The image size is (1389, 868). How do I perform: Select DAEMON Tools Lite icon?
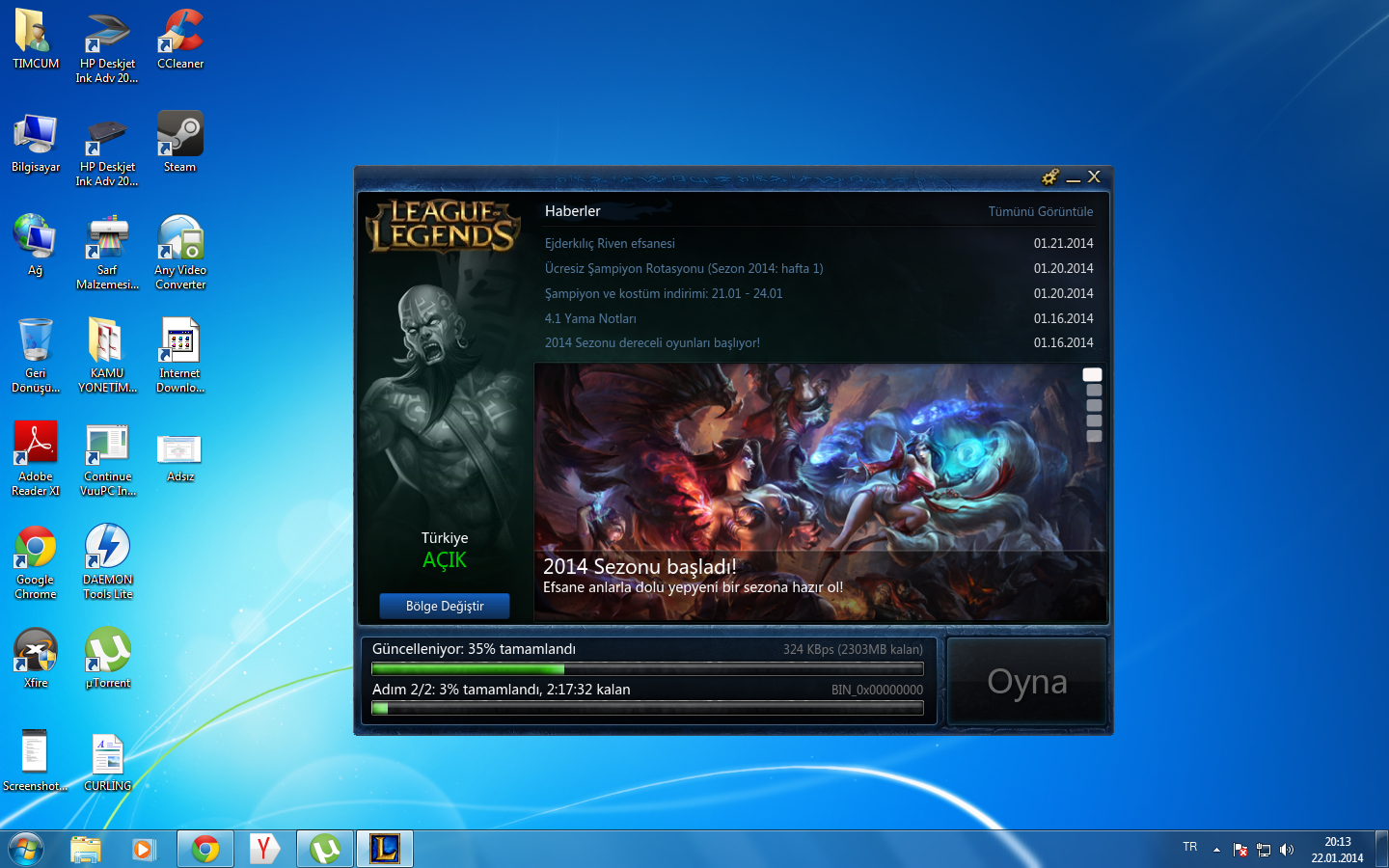107,561
